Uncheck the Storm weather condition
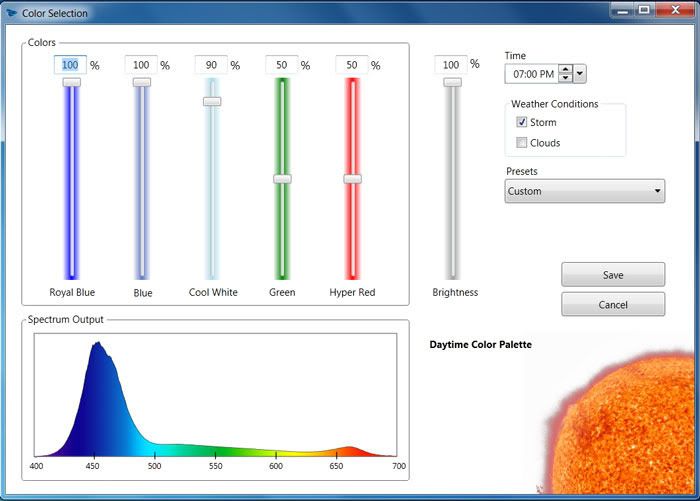This screenshot has width=700, height=501. pos(522,122)
